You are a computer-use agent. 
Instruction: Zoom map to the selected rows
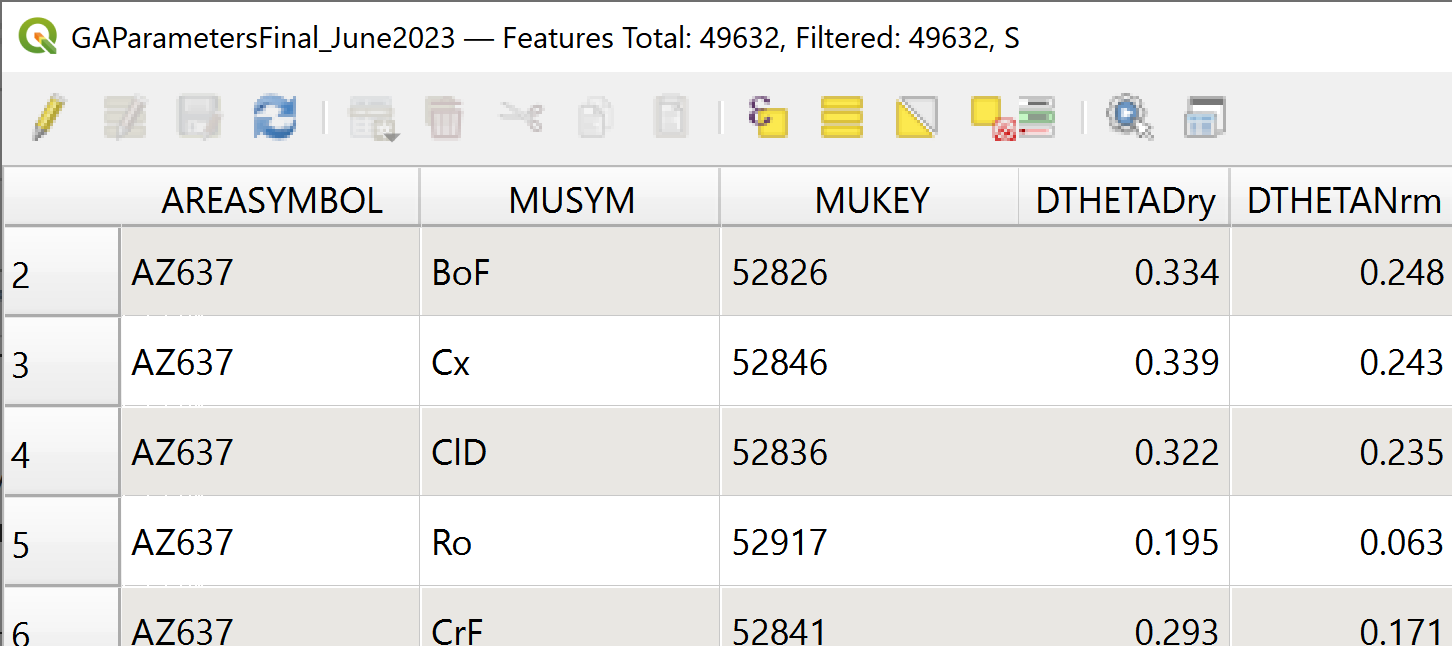[1129, 118]
